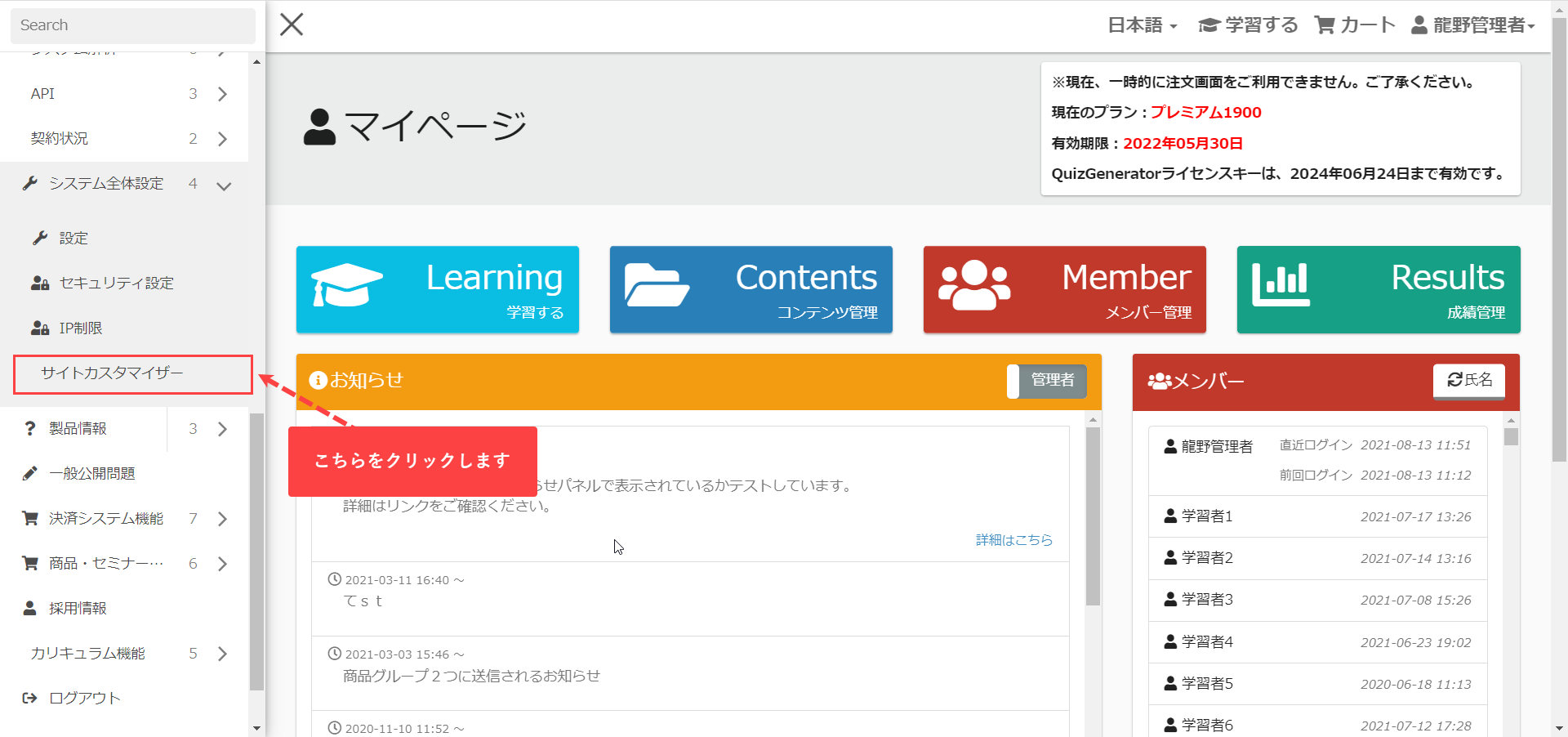Toggle the 氏名 display button in member panel
1568x737 pixels.
pyautogui.click(x=1468, y=380)
